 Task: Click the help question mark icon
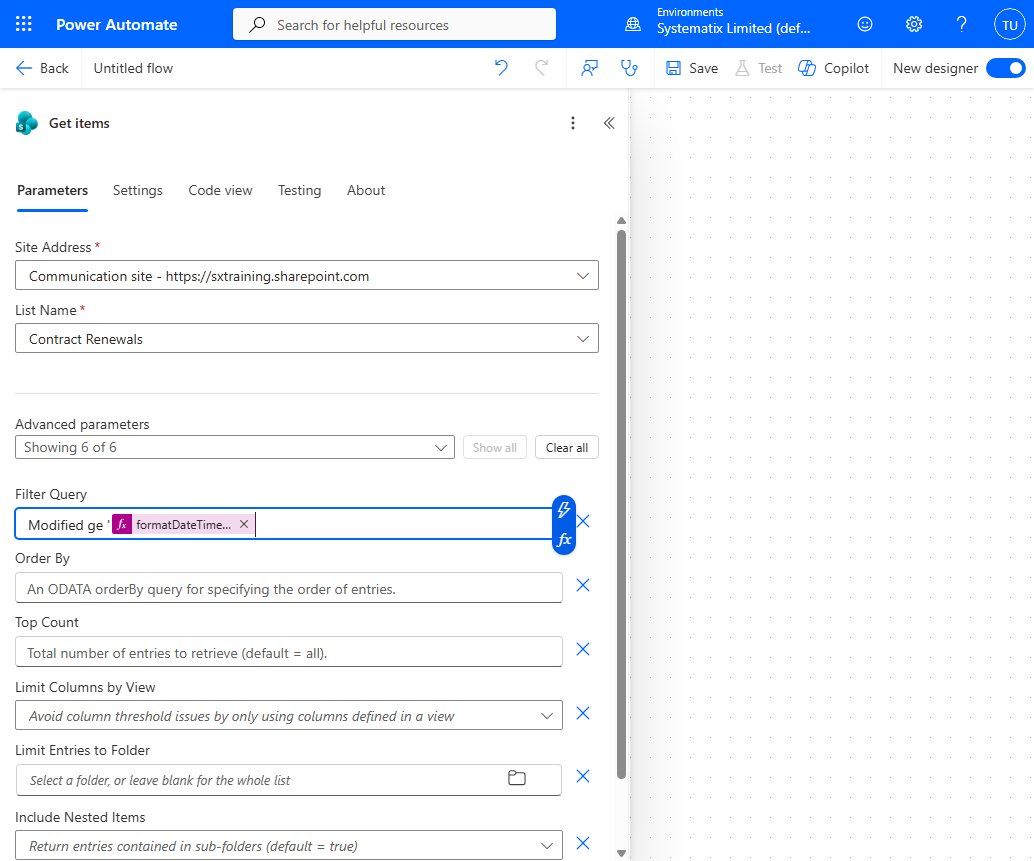point(961,24)
